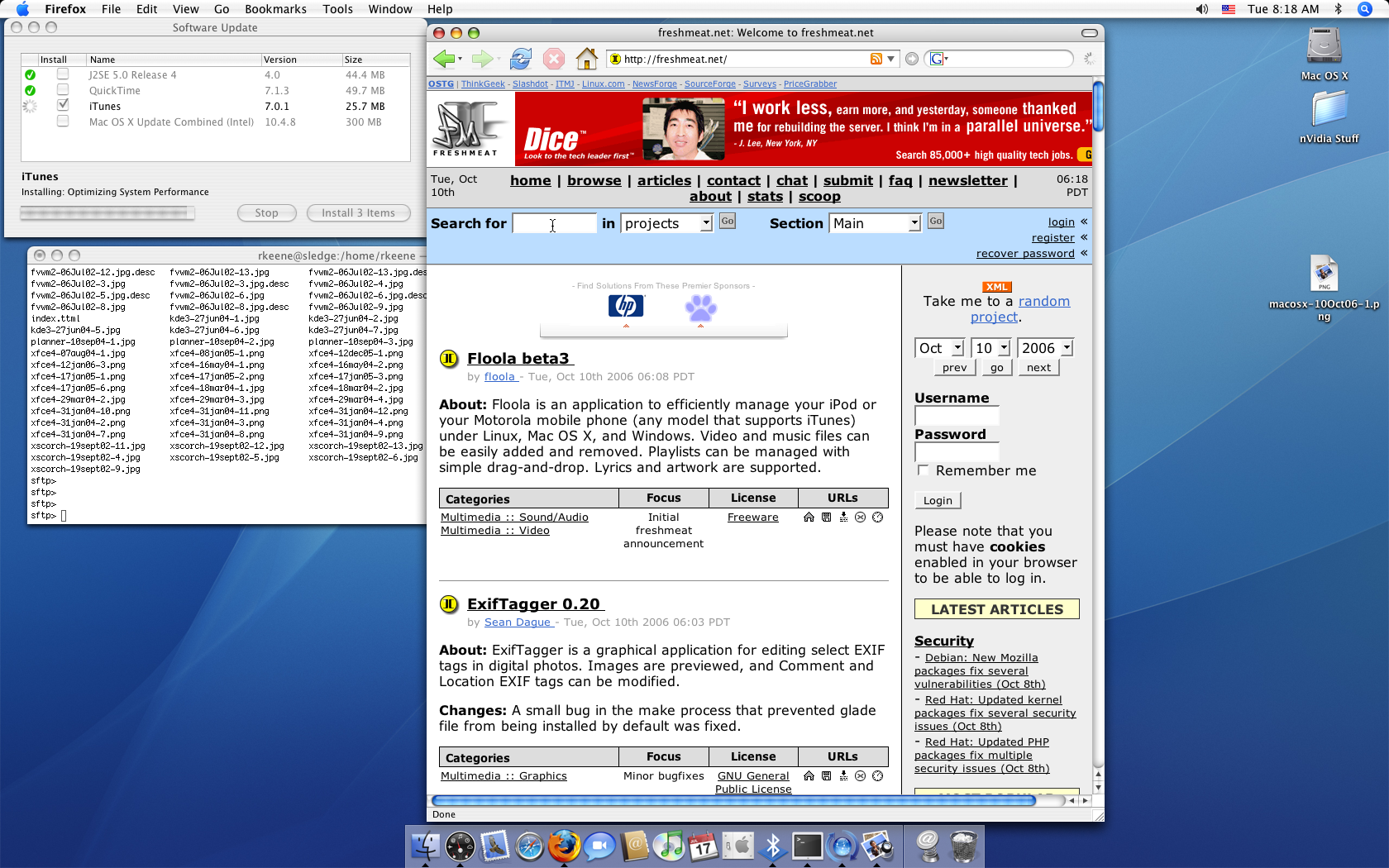The width and height of the screenshot is (1389, 868).
Task: Click the Login button
Action: (938, 500)
